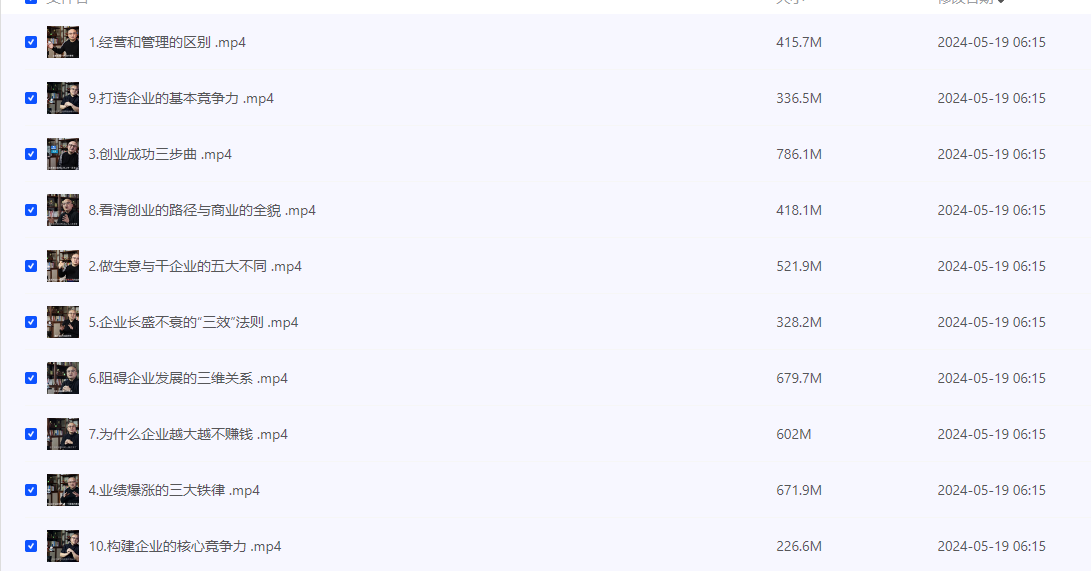Open file 9.打造企业的基本竞争力 .mp4

pos(180,98)
